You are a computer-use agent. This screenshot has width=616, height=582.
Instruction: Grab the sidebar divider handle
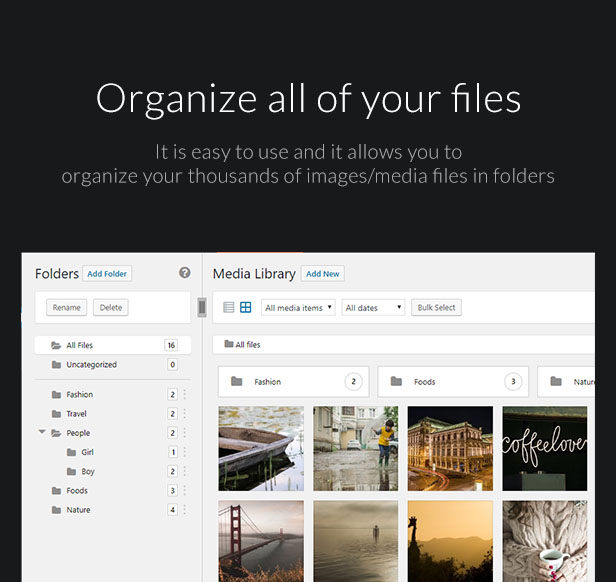[202, 307]
